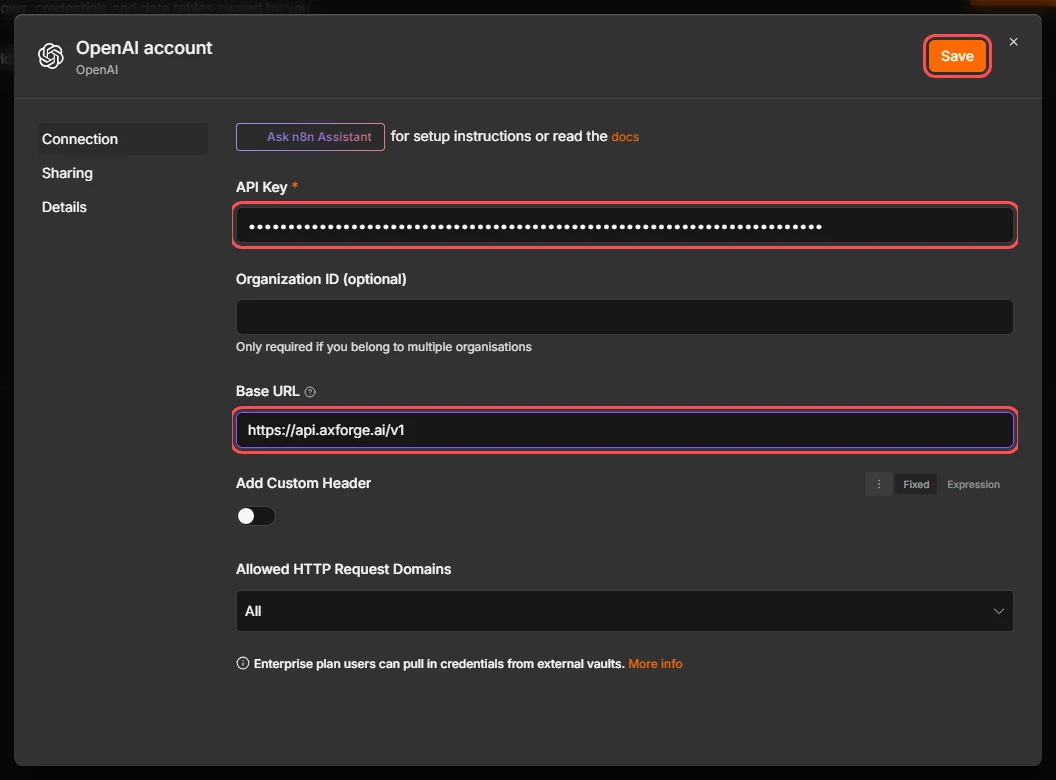
Task: Click the Base URL help icon
Action: 310,392
